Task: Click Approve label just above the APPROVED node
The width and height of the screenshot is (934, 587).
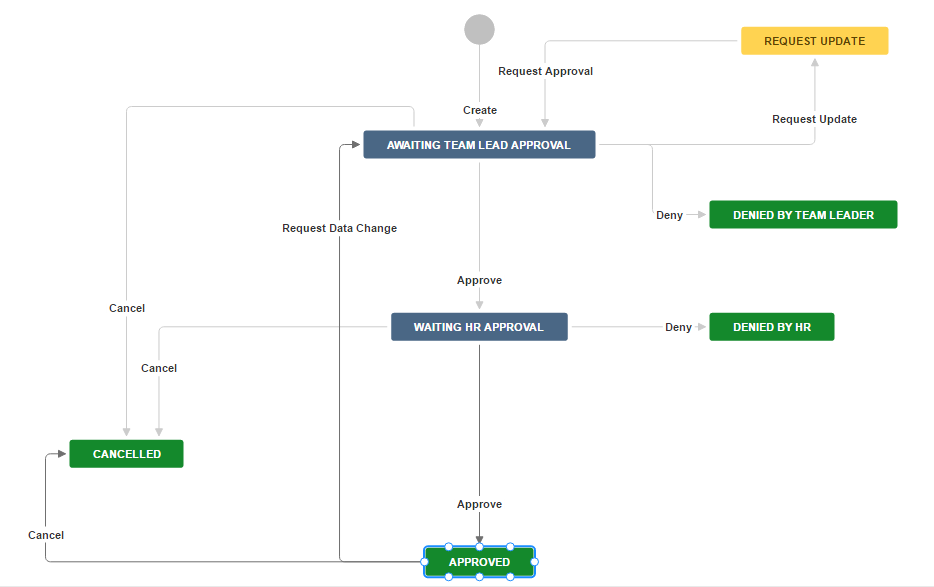Action: pyautogui.click(x=479, y=504)
